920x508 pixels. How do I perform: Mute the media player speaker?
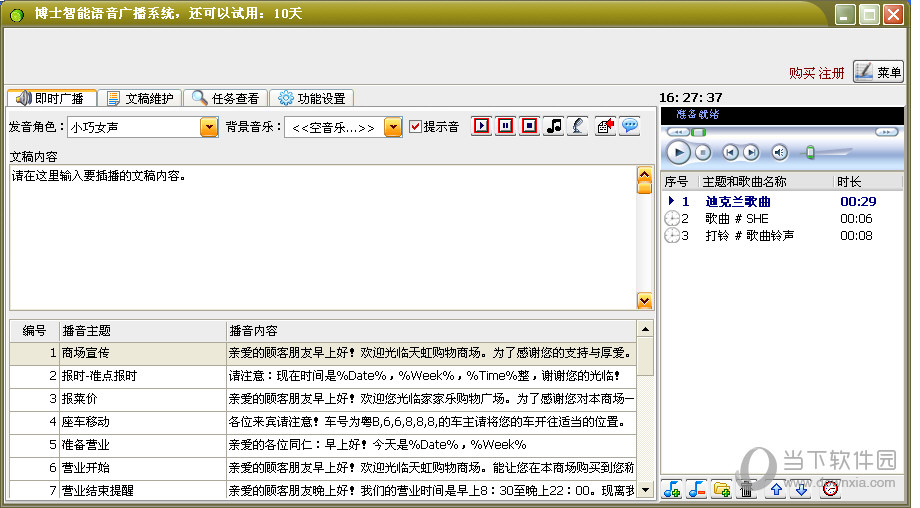(779, 153)
